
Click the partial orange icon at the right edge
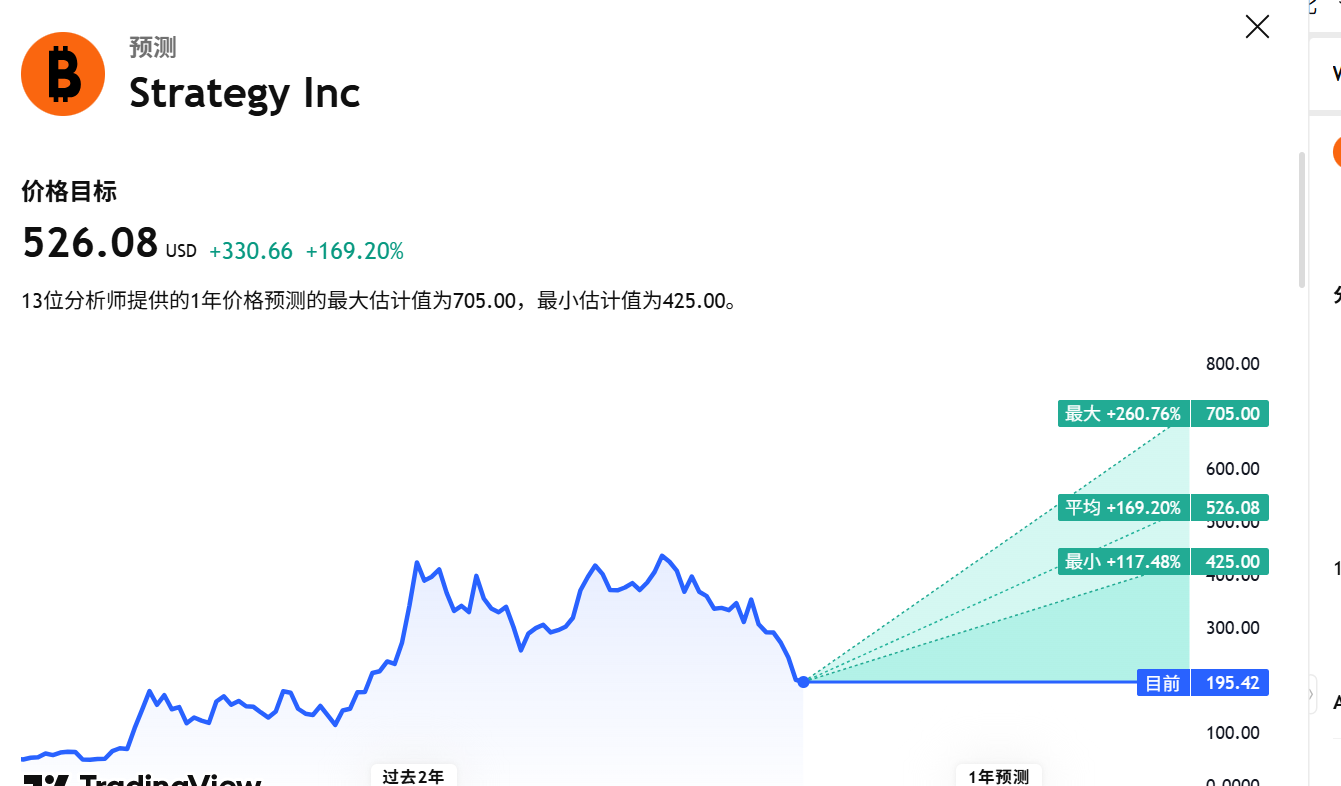click(1337, 151)
